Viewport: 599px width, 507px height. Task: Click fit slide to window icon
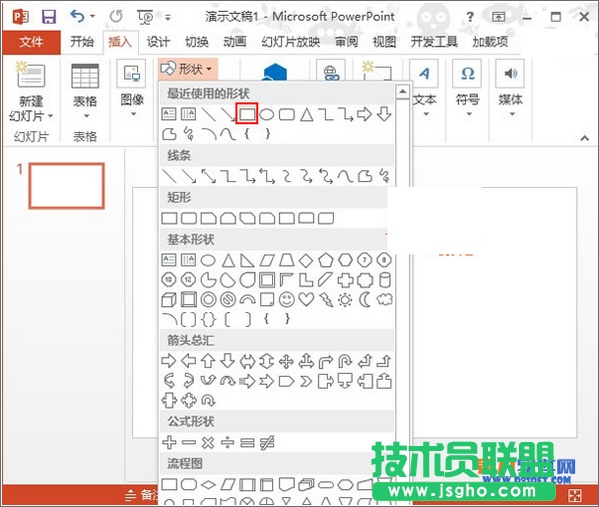(x=575, y=495)
